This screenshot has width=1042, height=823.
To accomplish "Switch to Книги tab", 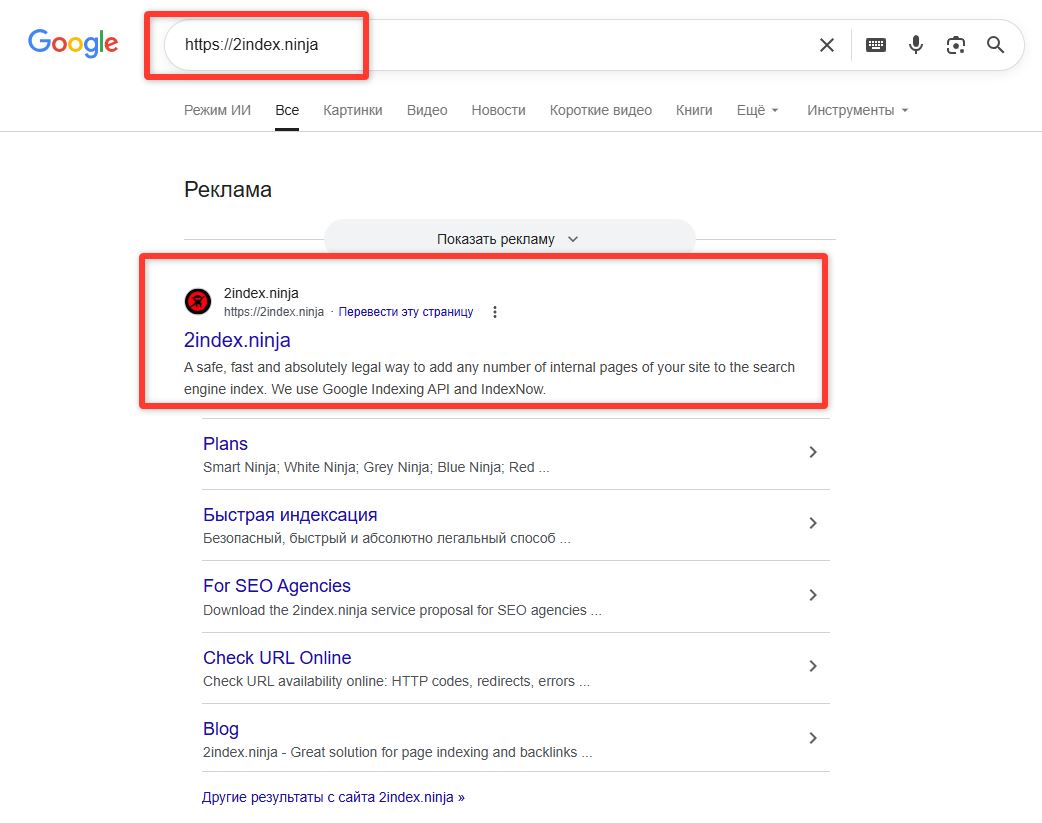I will pos(694,110).
